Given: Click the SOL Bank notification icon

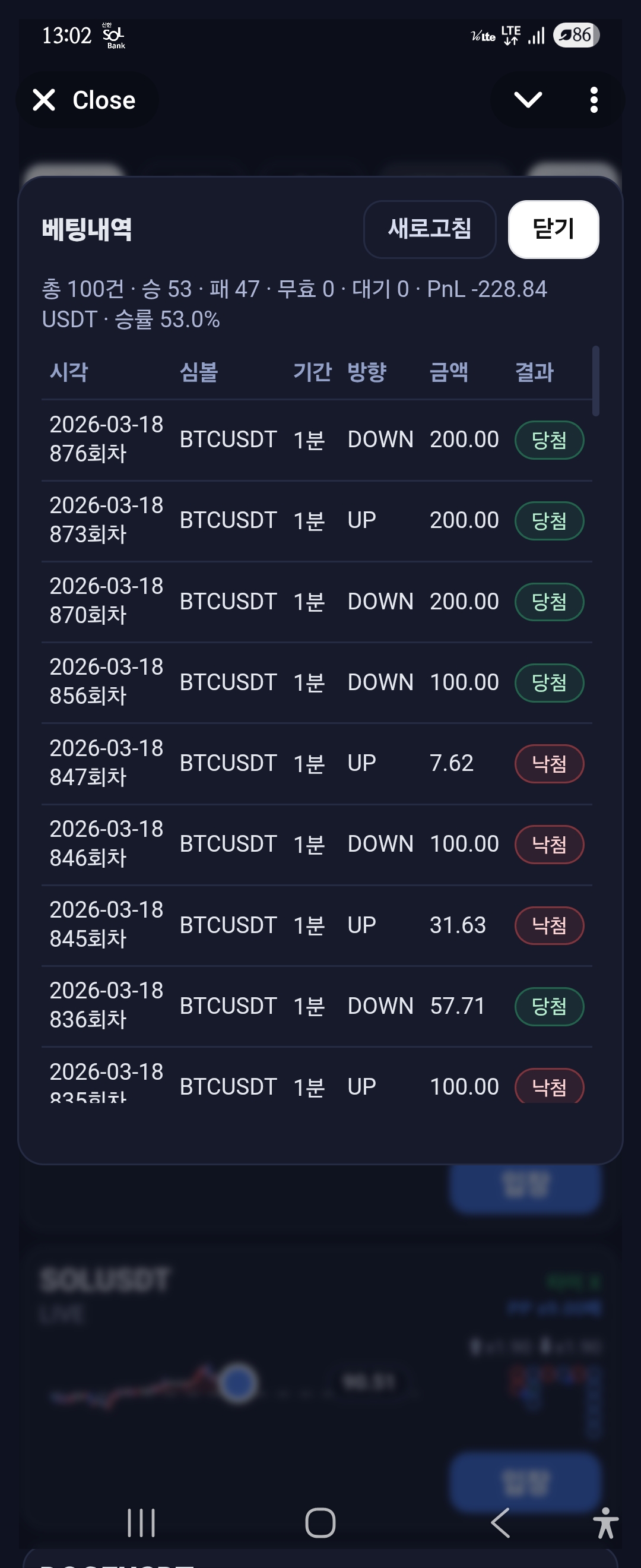Looking at the screenshot, I should pos(113,35).
